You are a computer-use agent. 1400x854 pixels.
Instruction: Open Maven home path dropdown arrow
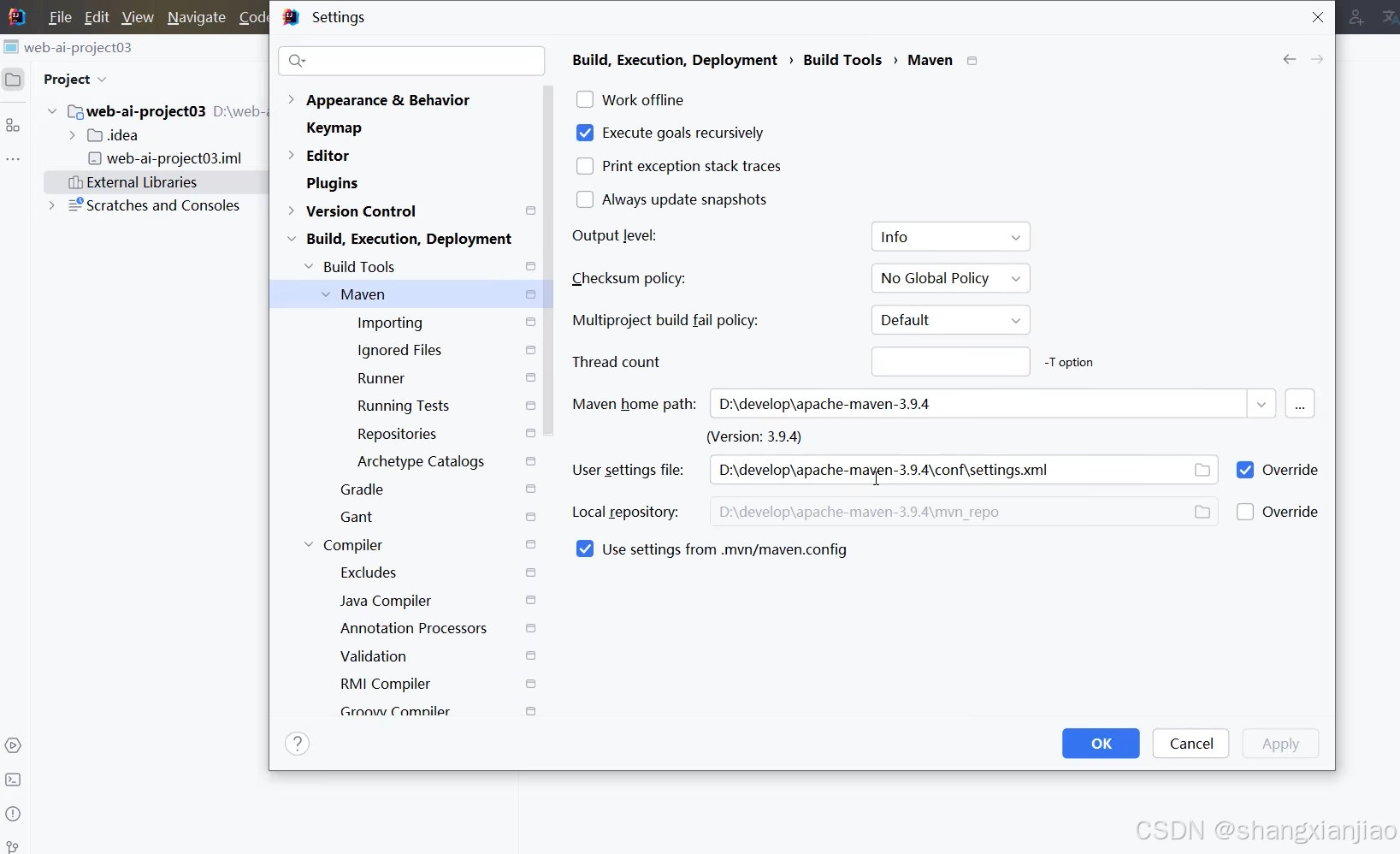click(x=1261, y=404)
